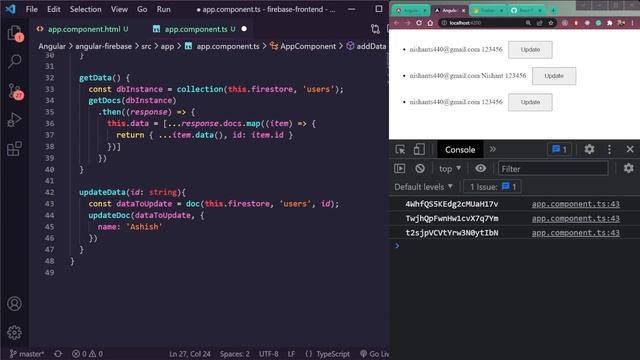Click the VS Code logo icon
640x360 pixels.
coord(10,9)
